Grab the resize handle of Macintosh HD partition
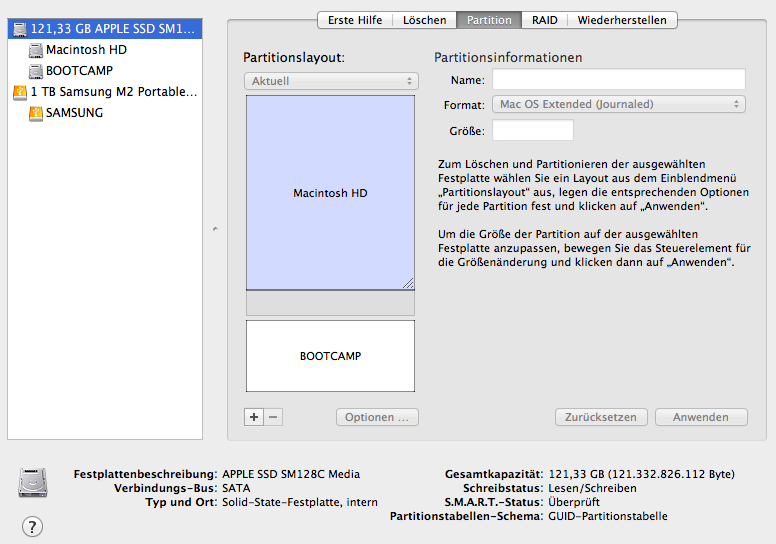This screenshot has height=544, width=776. [408, 283]
